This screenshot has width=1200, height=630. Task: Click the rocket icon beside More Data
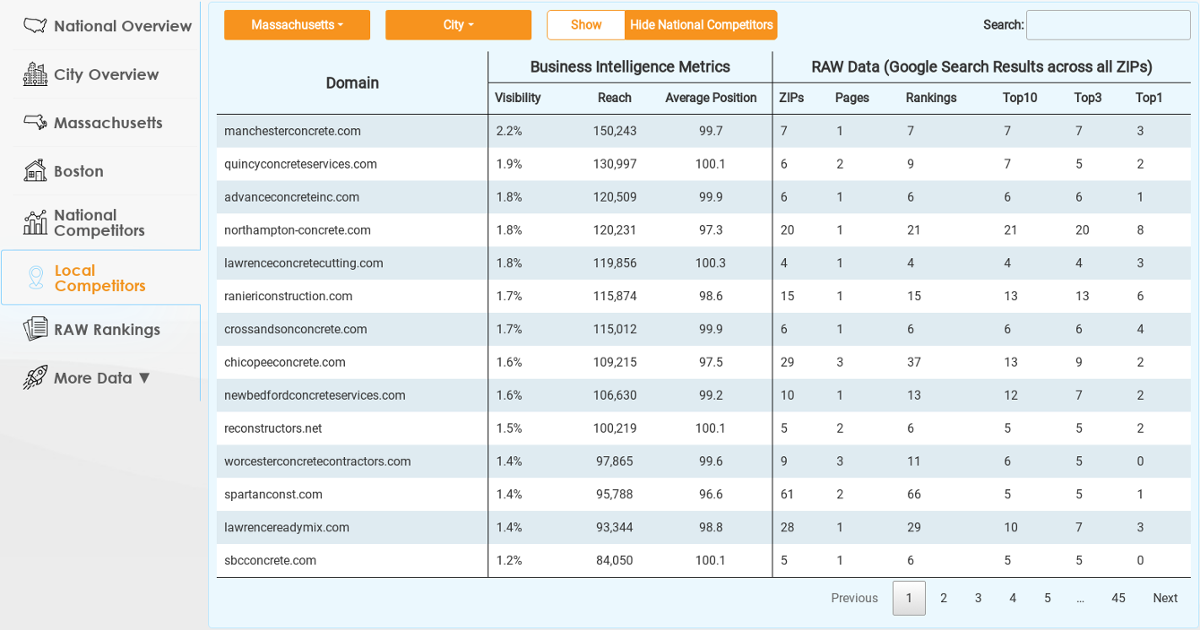coord(36,377)
